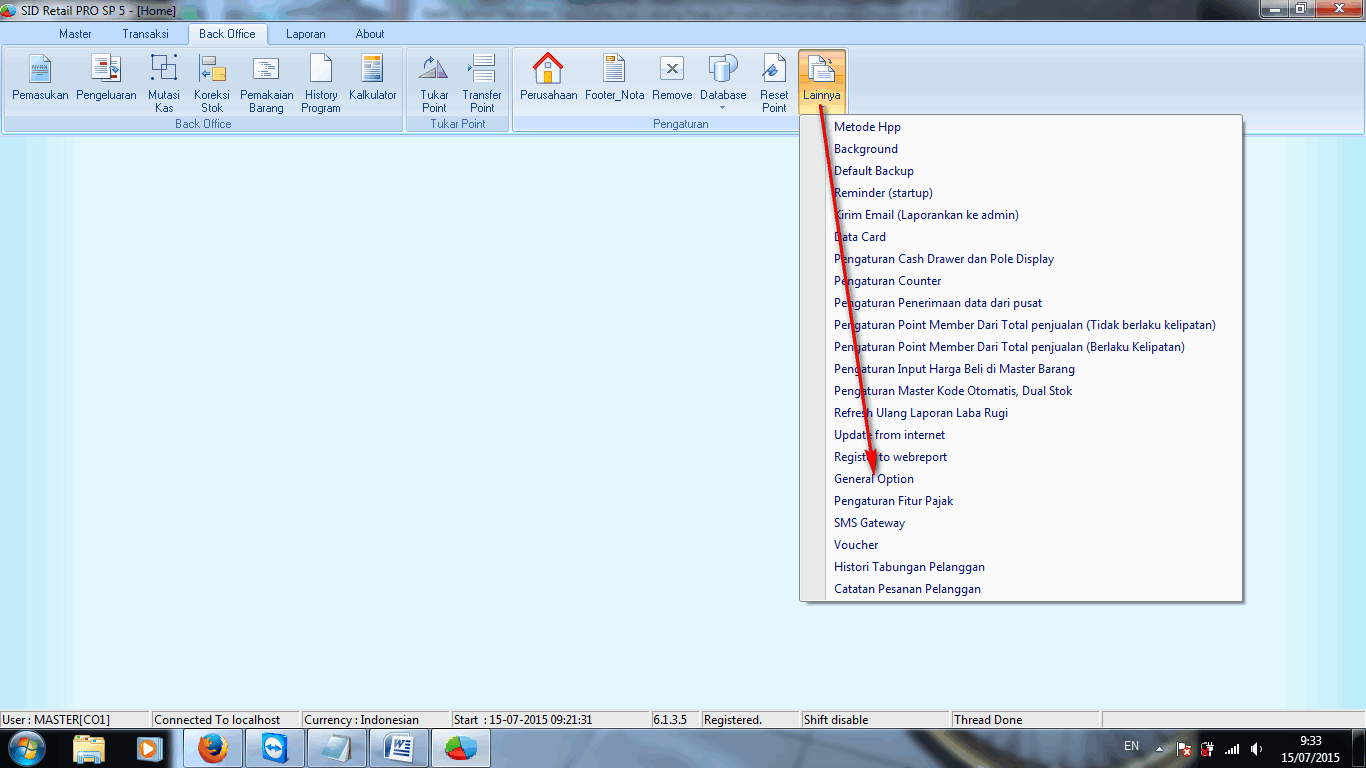The image size is (1366, 768).
Task: Open Transfer Point
Action: (x=482, y=82)
